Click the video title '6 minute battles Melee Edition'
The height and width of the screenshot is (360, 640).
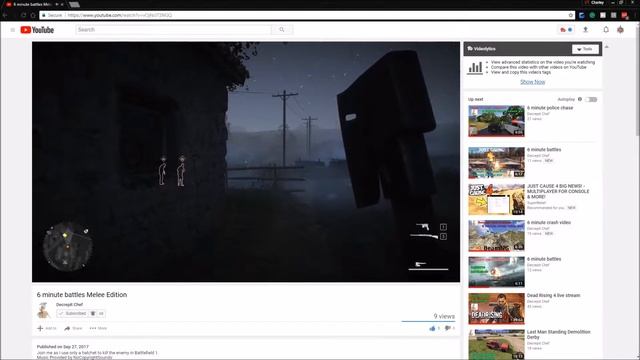(82, 295)
